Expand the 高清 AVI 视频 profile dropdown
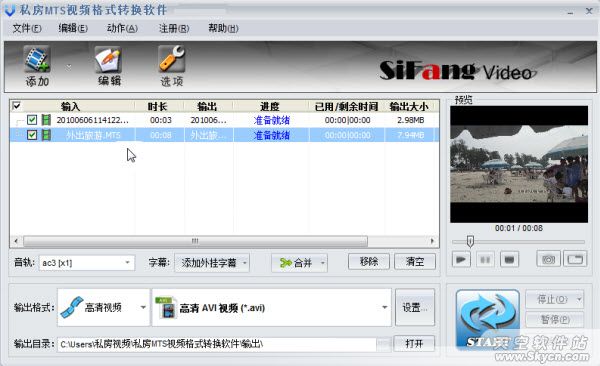This screenshot has width=600, height=366. (x=384, y=307)
